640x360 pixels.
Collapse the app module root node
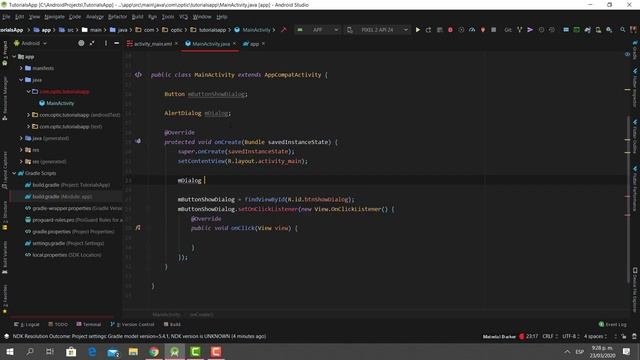pyautogui.click(x=14, y=57)
